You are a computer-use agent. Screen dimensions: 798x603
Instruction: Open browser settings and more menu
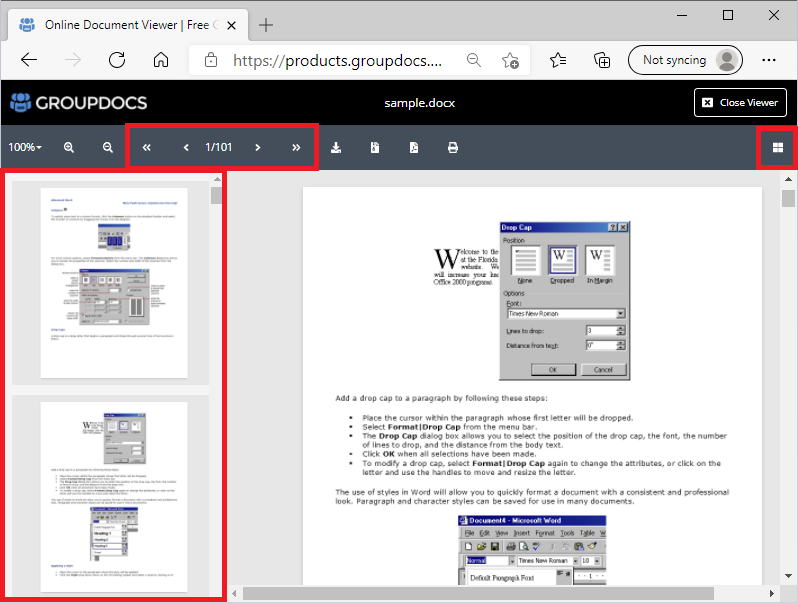coord(768,60)
